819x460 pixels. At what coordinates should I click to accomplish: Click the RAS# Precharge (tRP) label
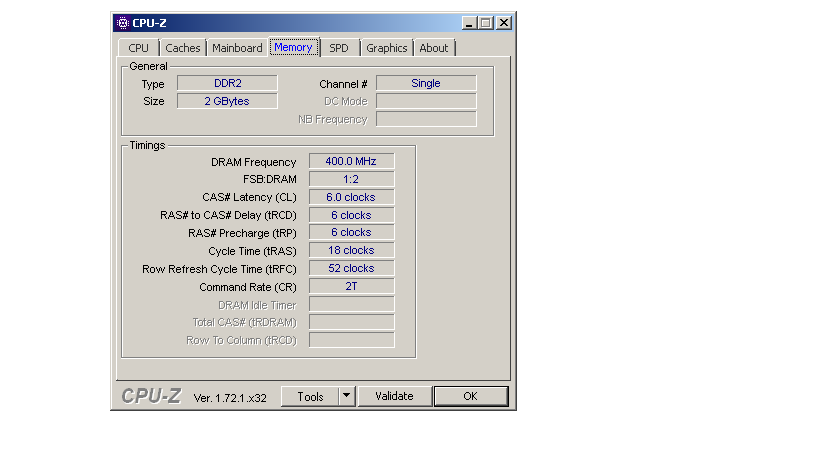tap(242, 233)
